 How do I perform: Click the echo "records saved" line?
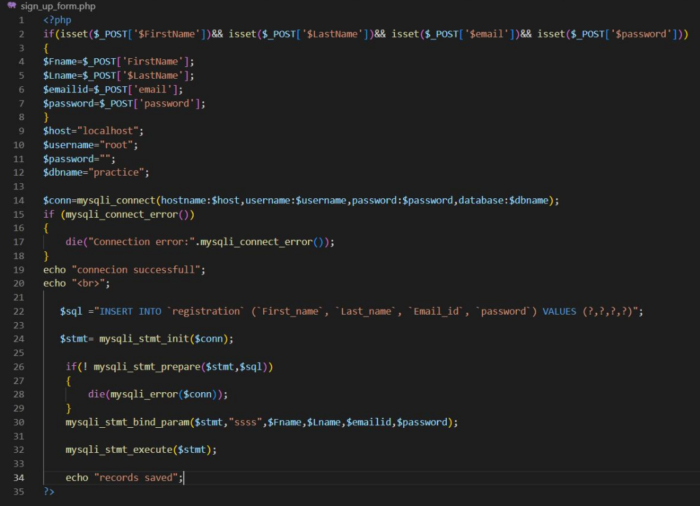124,478
